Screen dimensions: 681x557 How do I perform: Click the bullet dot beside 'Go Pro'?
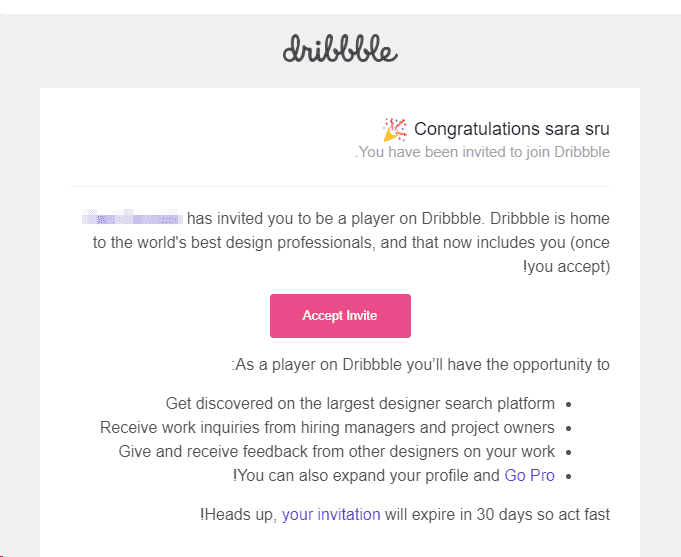(x=568, y=477)
